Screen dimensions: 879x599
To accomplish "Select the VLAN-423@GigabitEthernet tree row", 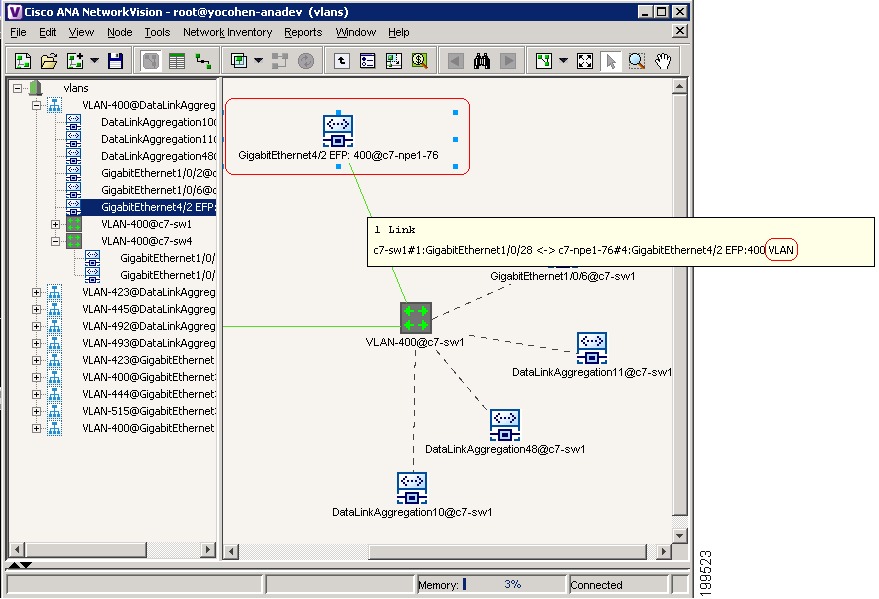I will (x=148, y=360).
